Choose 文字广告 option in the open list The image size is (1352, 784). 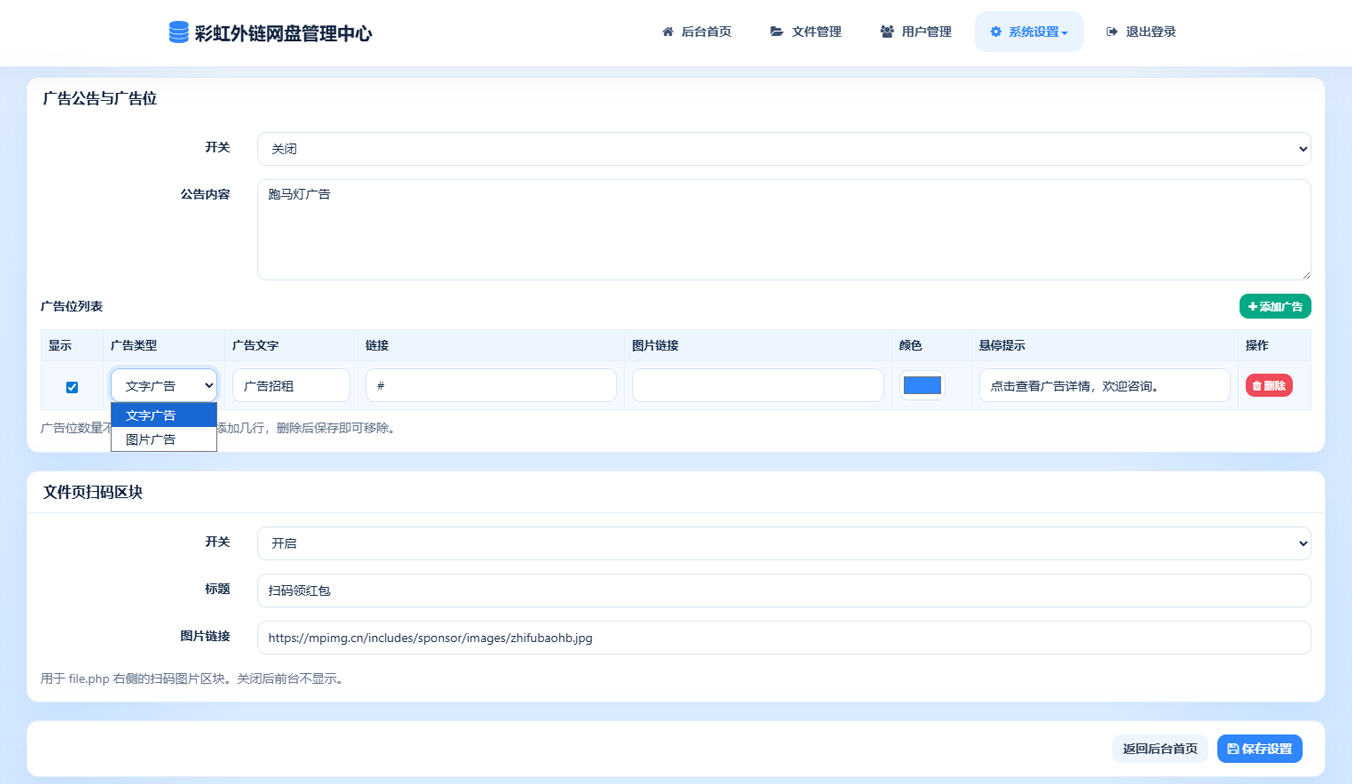point(164,415)
